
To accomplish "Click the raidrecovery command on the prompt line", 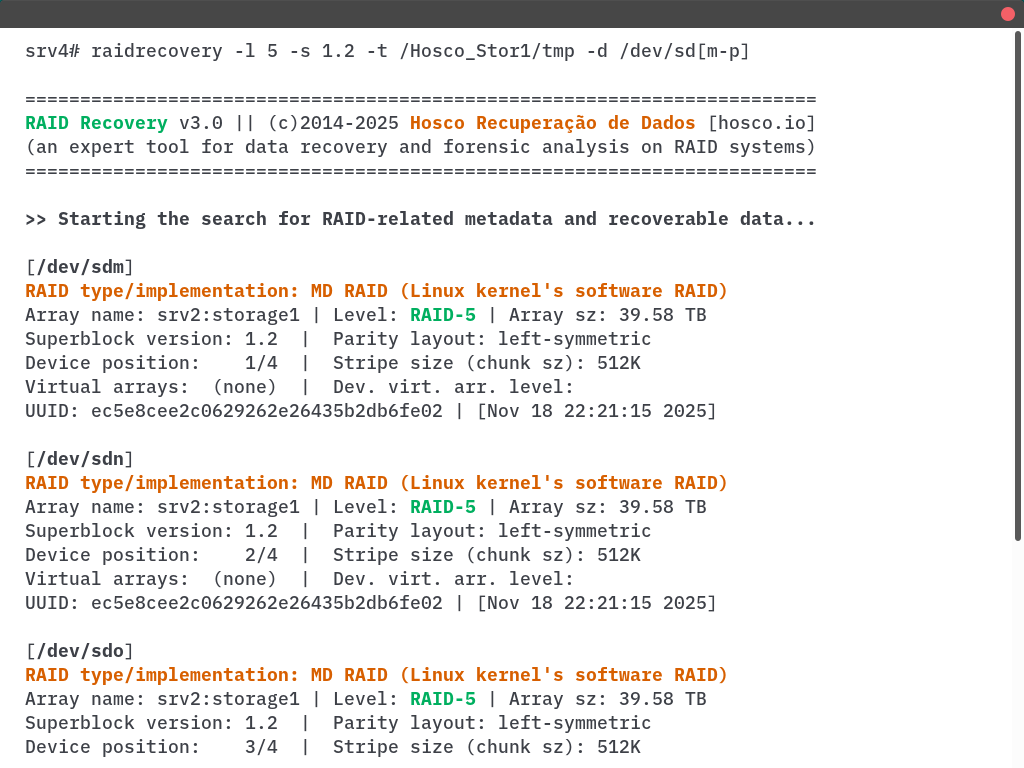I will (x=156, y=51).
